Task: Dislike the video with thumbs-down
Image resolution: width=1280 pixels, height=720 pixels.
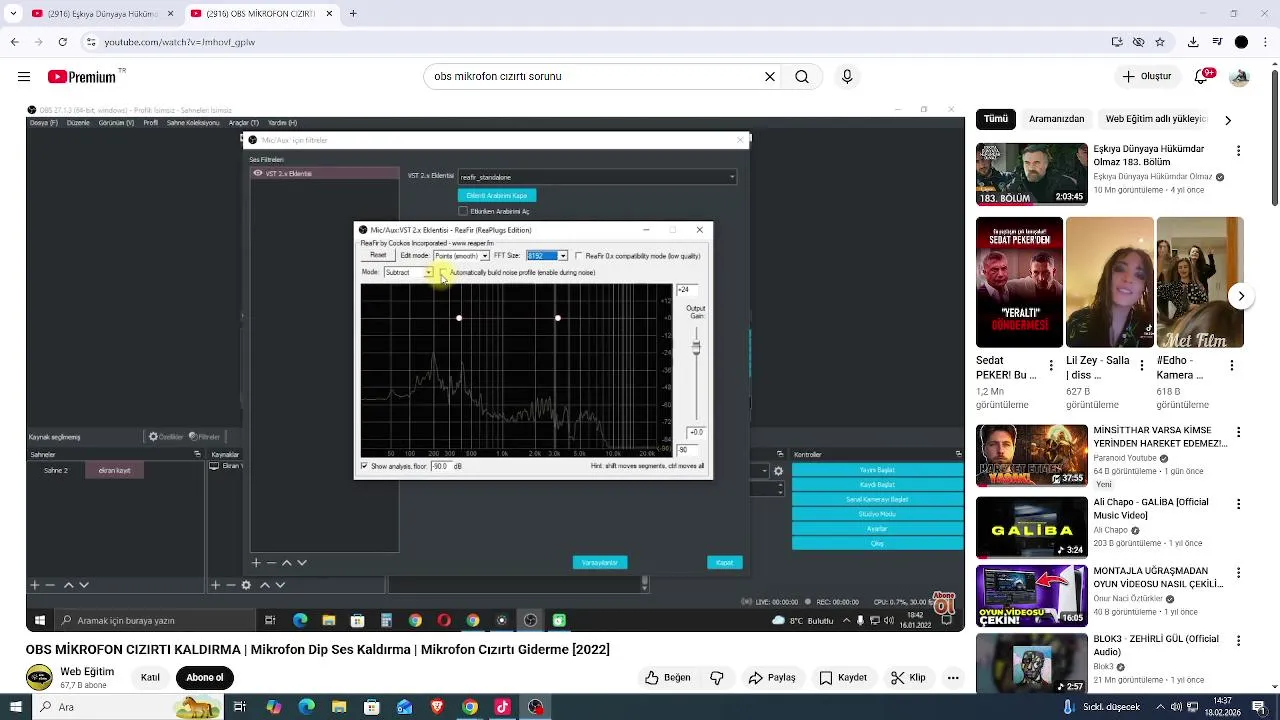Action: 717,677
